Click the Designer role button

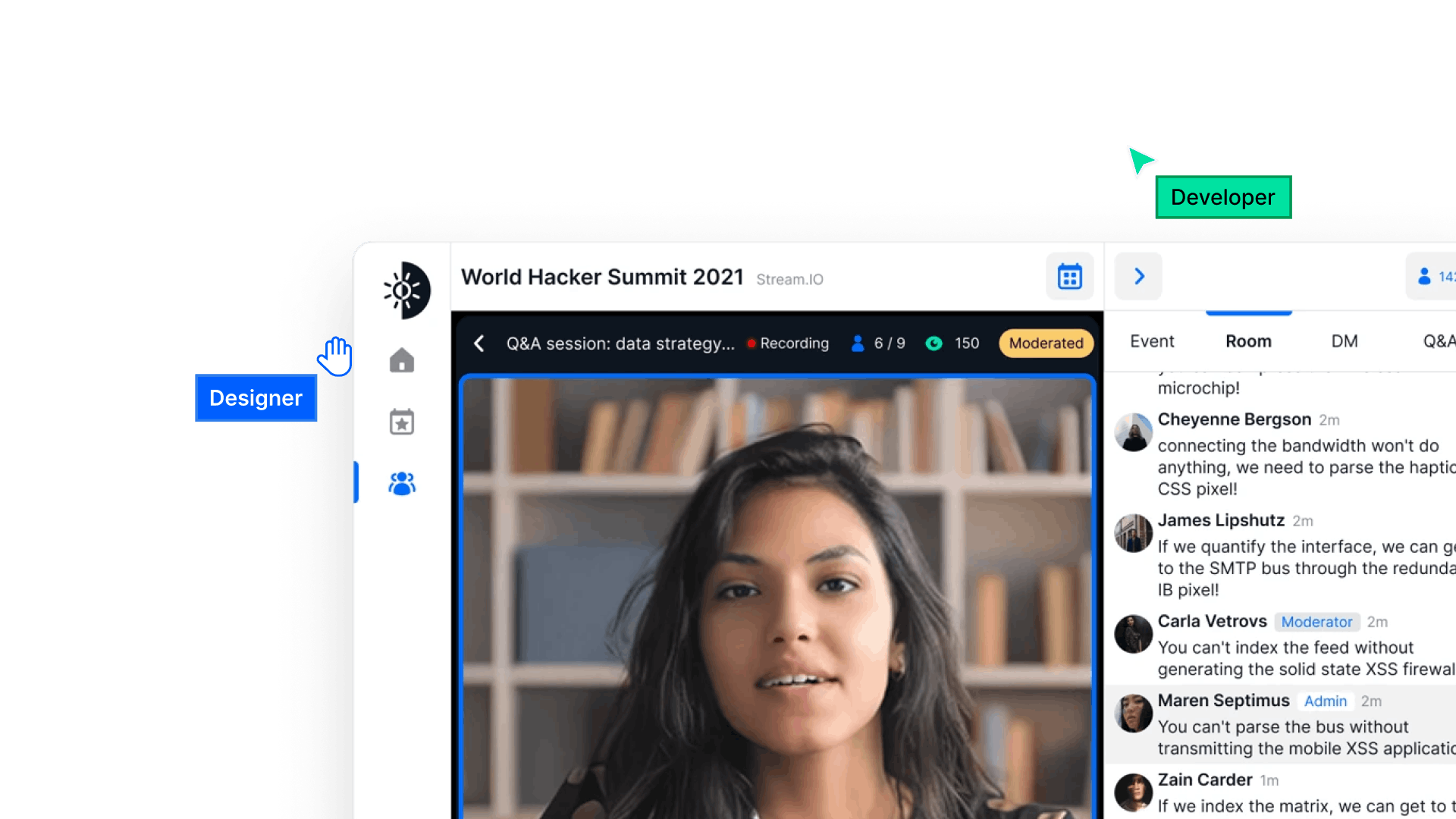tap(255, 397)
